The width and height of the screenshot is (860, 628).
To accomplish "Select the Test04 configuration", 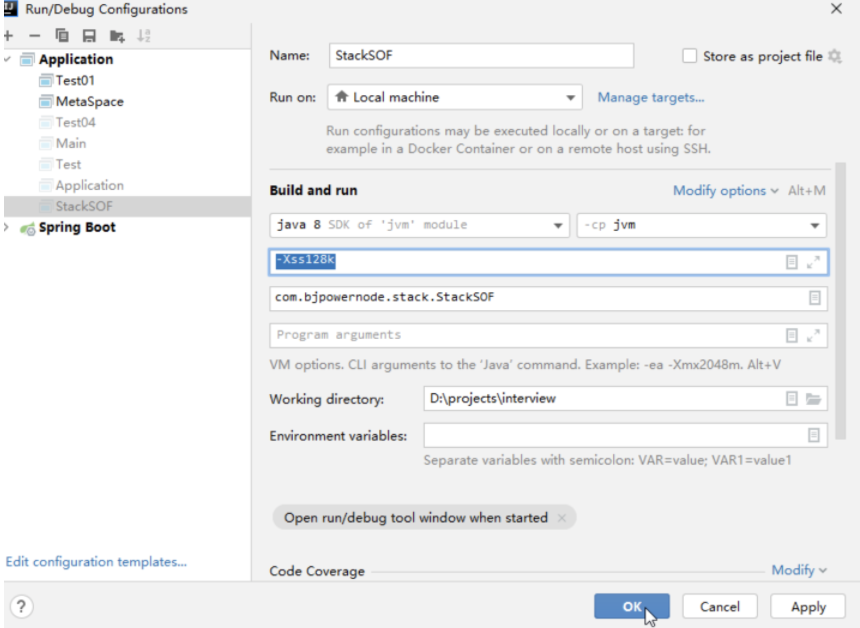I will coord(75,122).
